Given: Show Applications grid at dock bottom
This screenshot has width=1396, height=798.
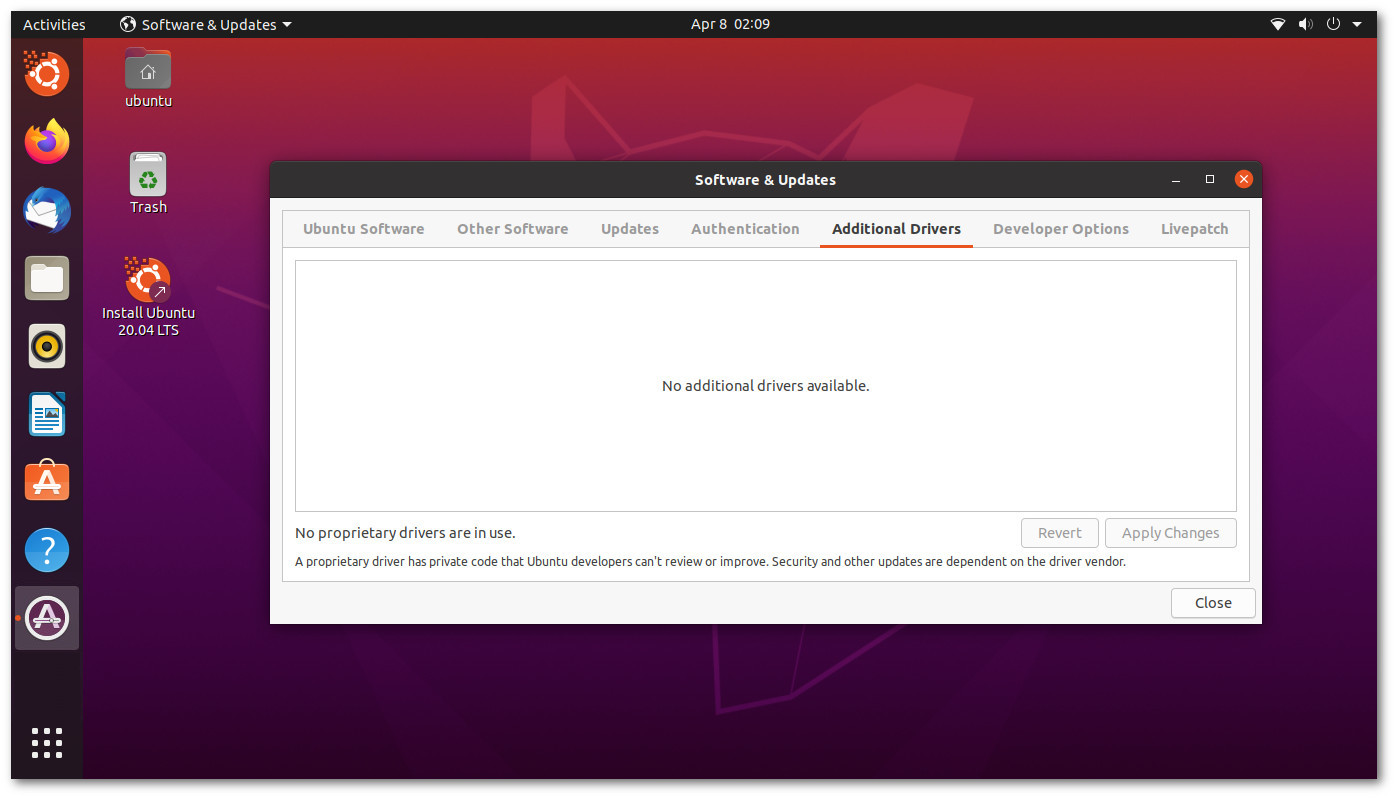Looking at the screenshot, I should [47, 743].
